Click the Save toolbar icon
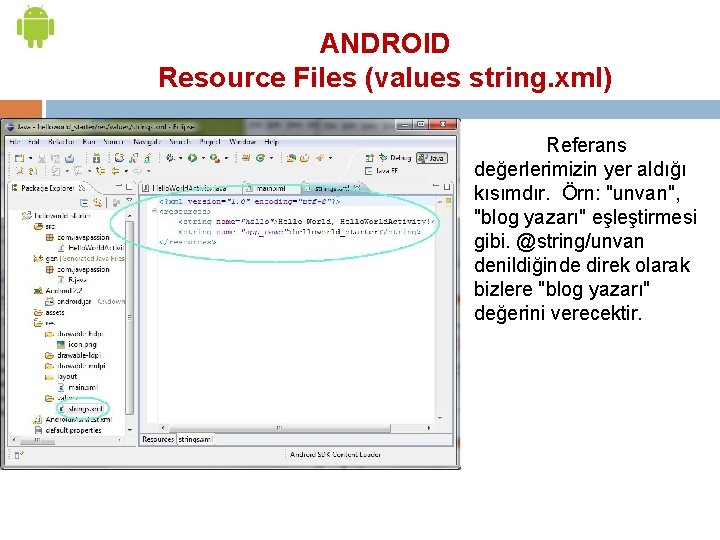The image size is (720, 540). click(42, 158)
